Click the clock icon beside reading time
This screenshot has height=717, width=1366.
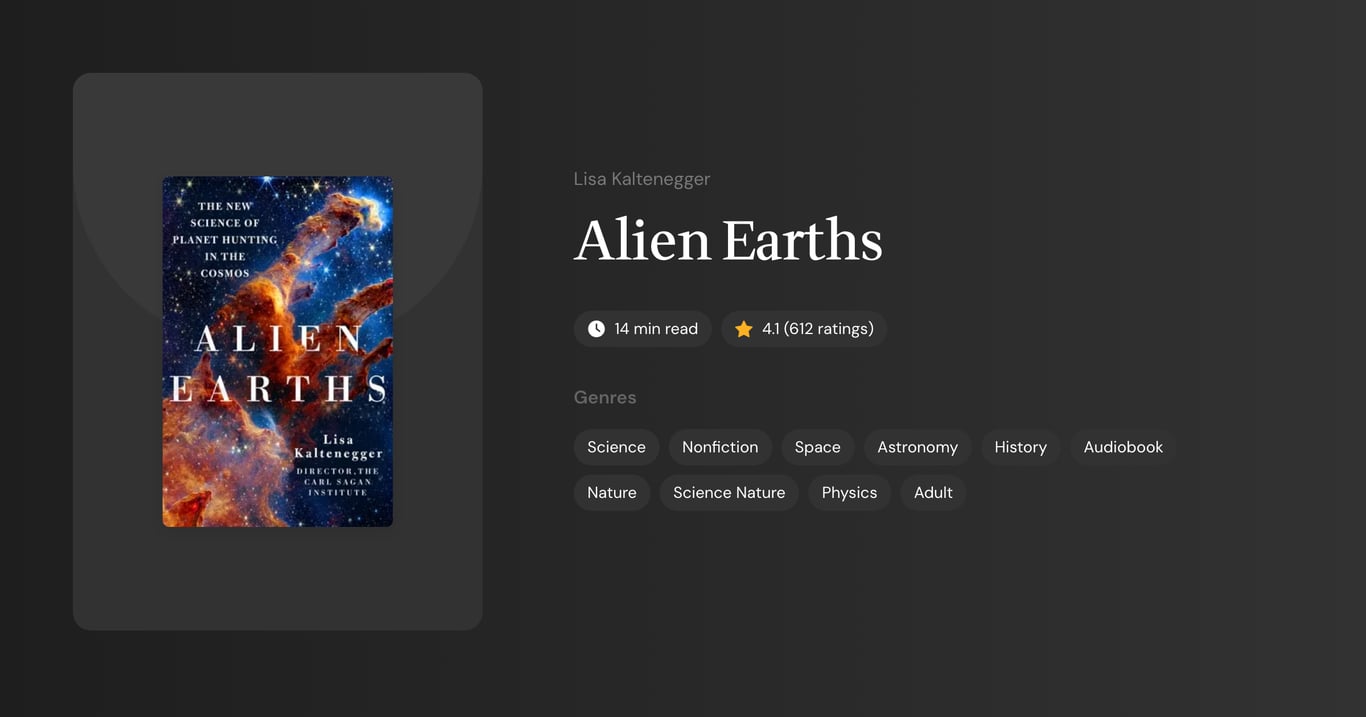596,328
